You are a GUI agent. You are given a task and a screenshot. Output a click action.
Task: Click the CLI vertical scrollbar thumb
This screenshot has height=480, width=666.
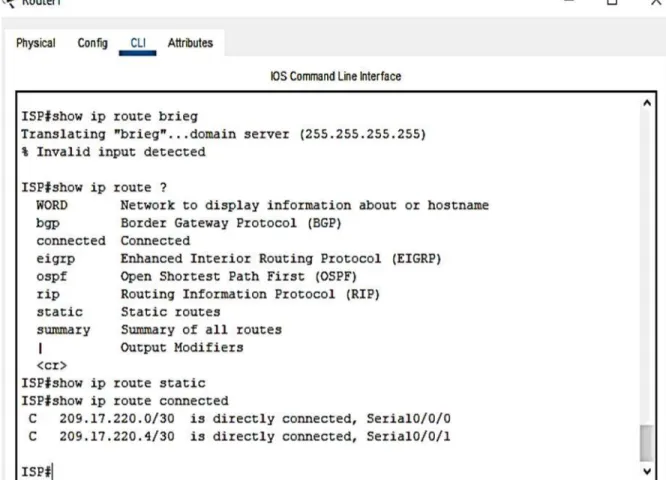[646, 442]
